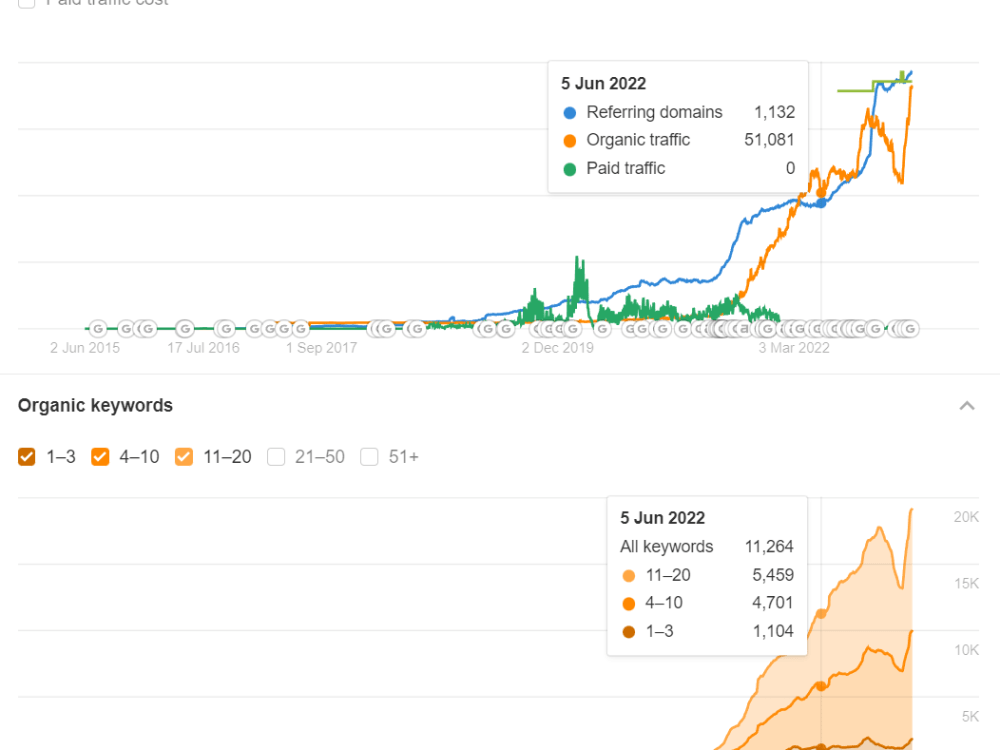
Task: Click the light orange 11–20 legend dot in tooltip
Action: point(629,576)
